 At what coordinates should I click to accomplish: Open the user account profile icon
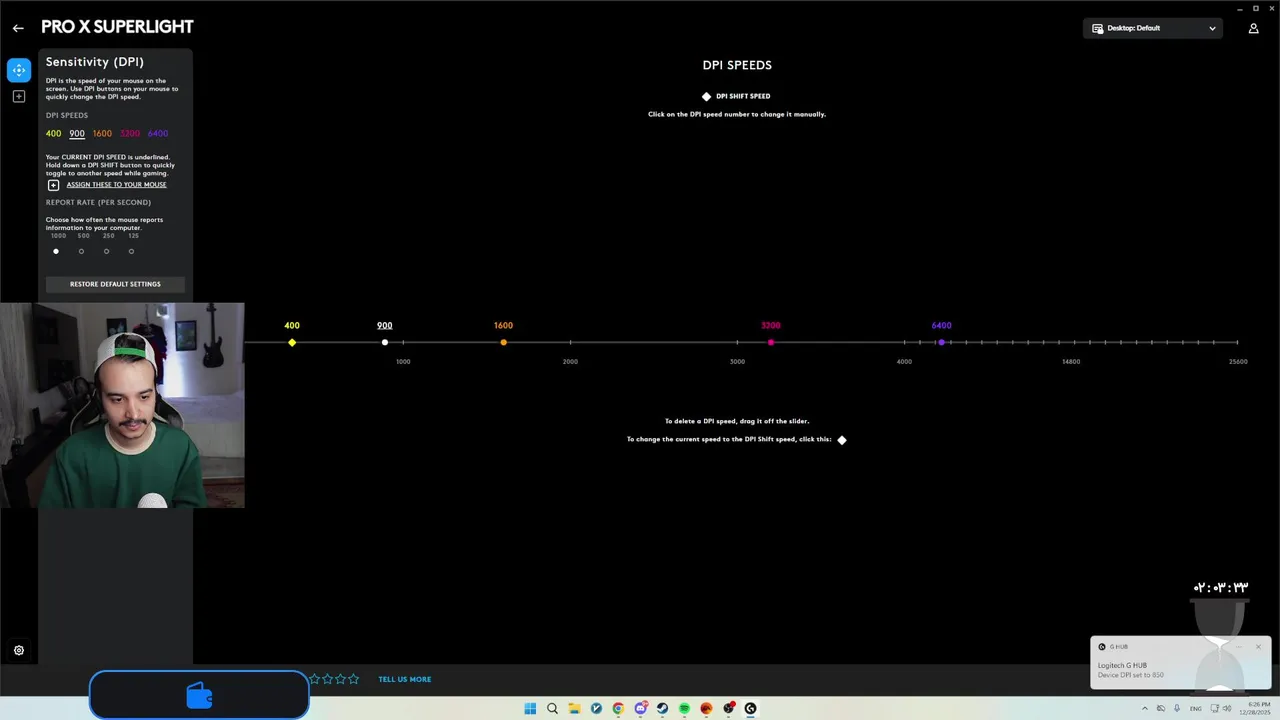pos(1253,28)
